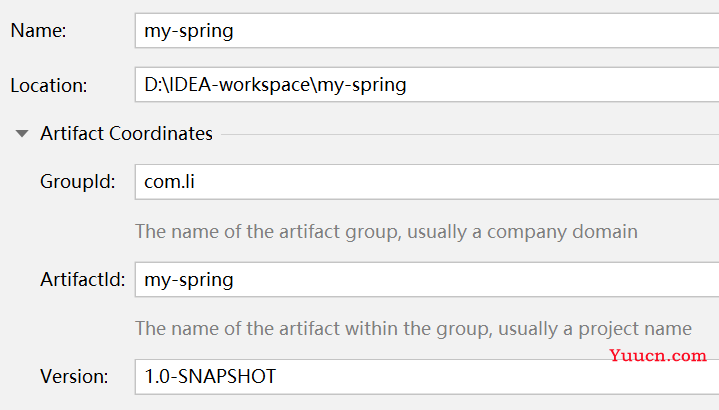Collapse the Artifact Coordinates section triangle
Image resolution: width=719 pixels, height=410 pixels.
(x=21, y=134)
